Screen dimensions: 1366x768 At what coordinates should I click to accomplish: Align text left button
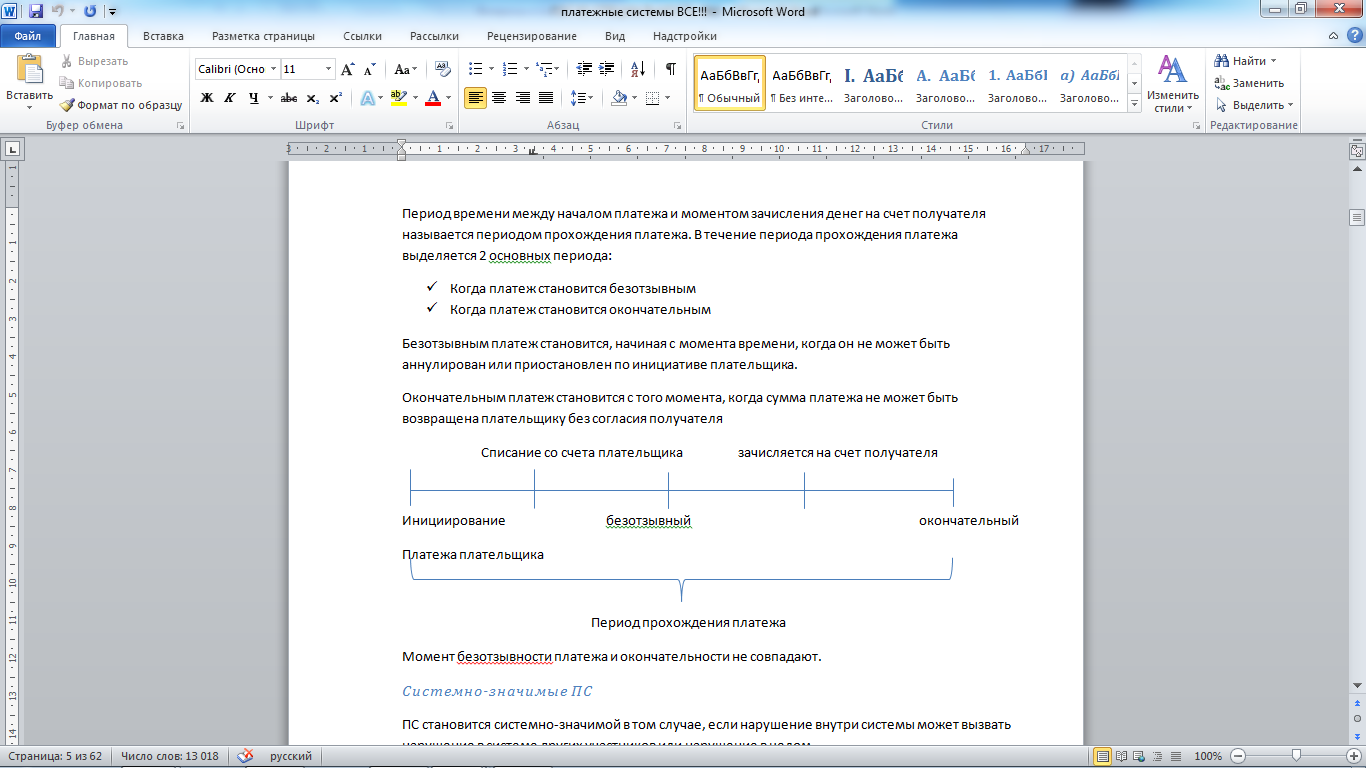[x=476, y=98]
